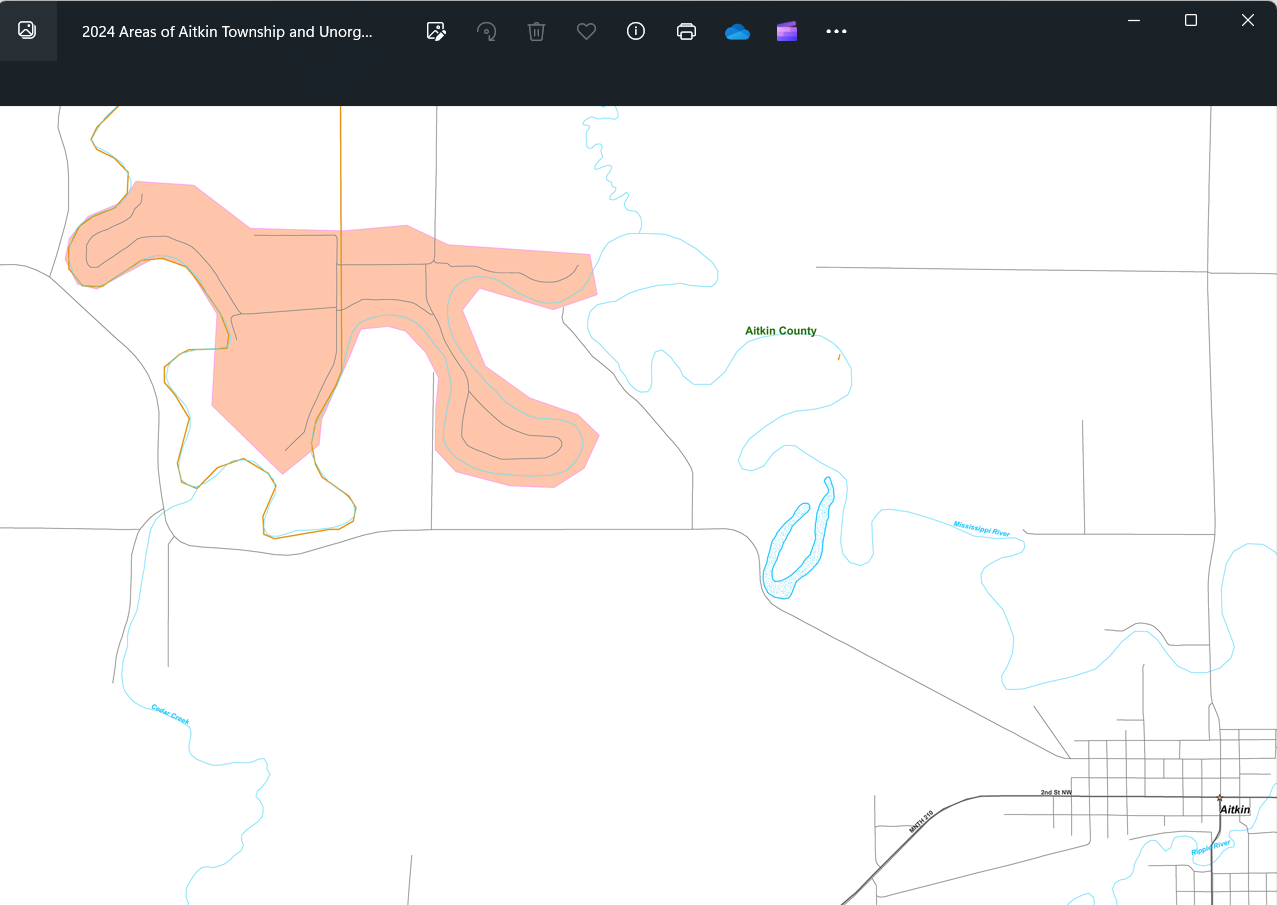Maximize the Photos window
The height and width of the screenshot is (905, 1277).
tap(1190, 20)
